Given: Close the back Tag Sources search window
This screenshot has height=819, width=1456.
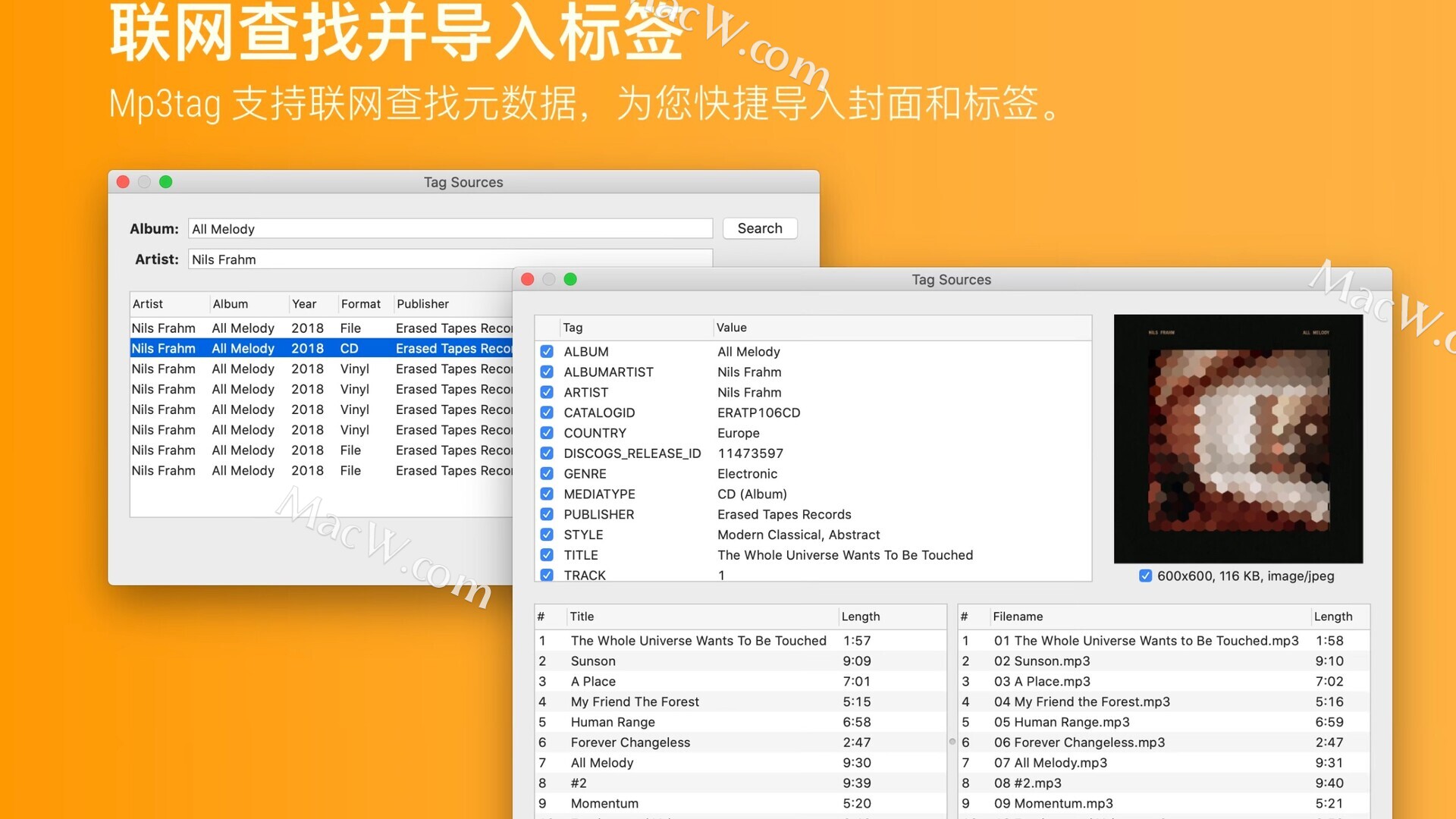Looking at the screenshot, I should click(123, 182).
